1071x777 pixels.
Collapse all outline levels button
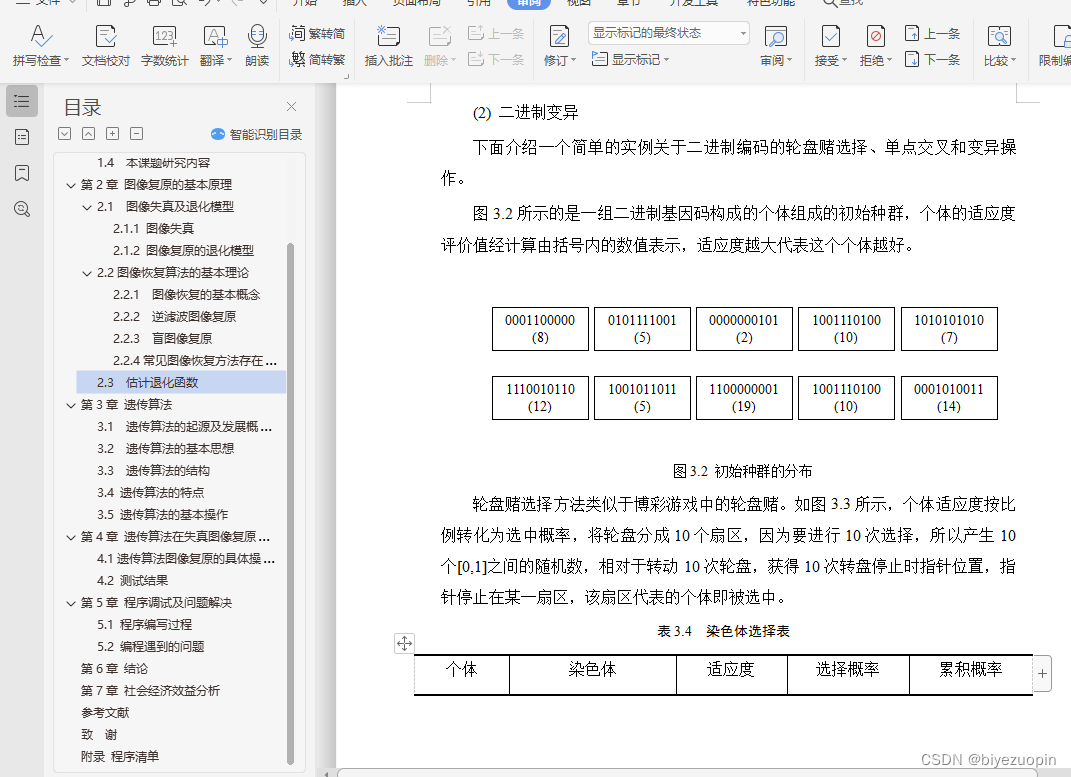click(x=89, y=134)
